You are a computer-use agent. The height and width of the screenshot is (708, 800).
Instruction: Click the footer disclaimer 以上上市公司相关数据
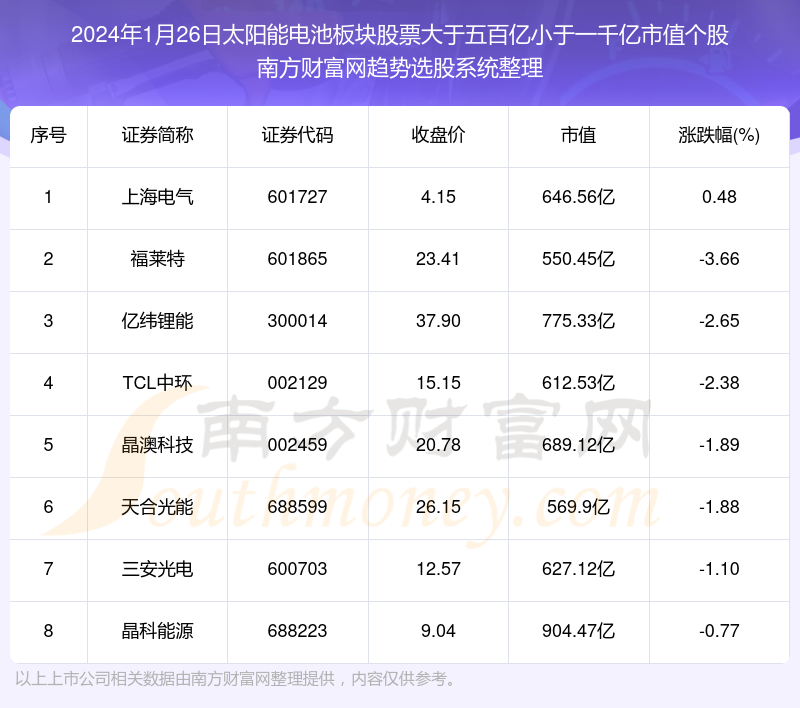pyautogui.click(x=236, y=679)
